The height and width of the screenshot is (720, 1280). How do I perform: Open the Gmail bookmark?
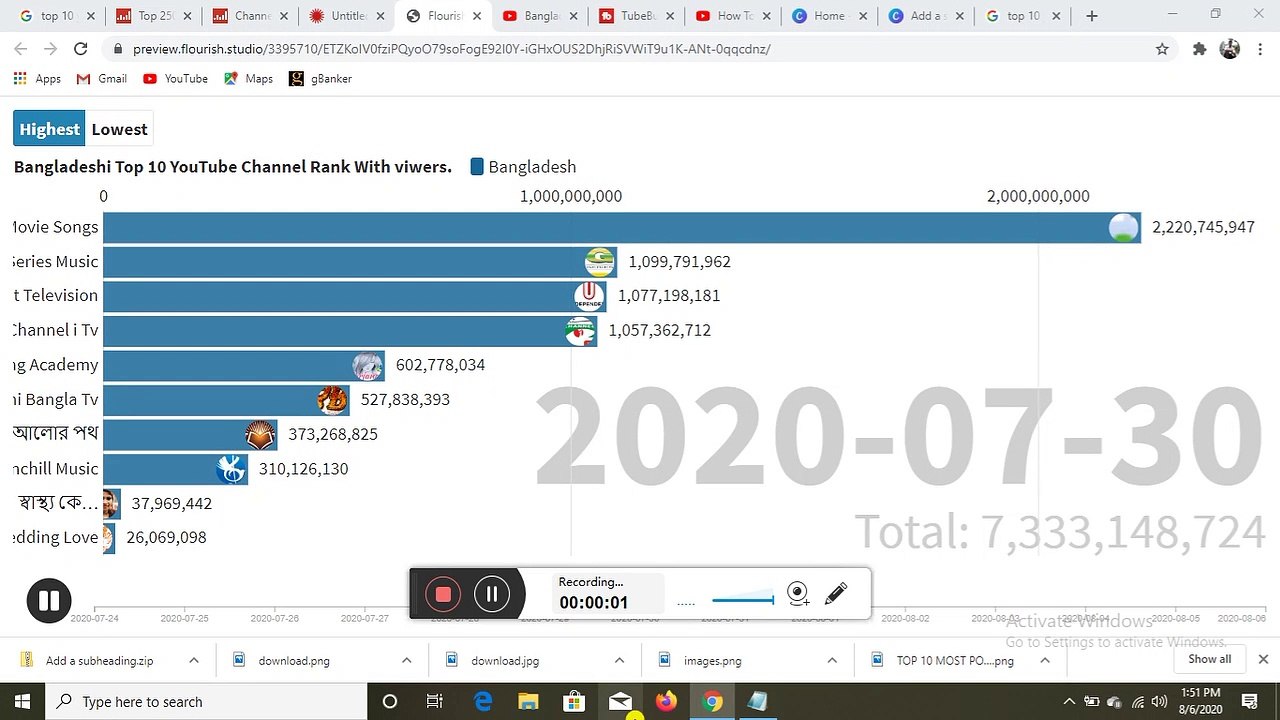pos(102,79)
